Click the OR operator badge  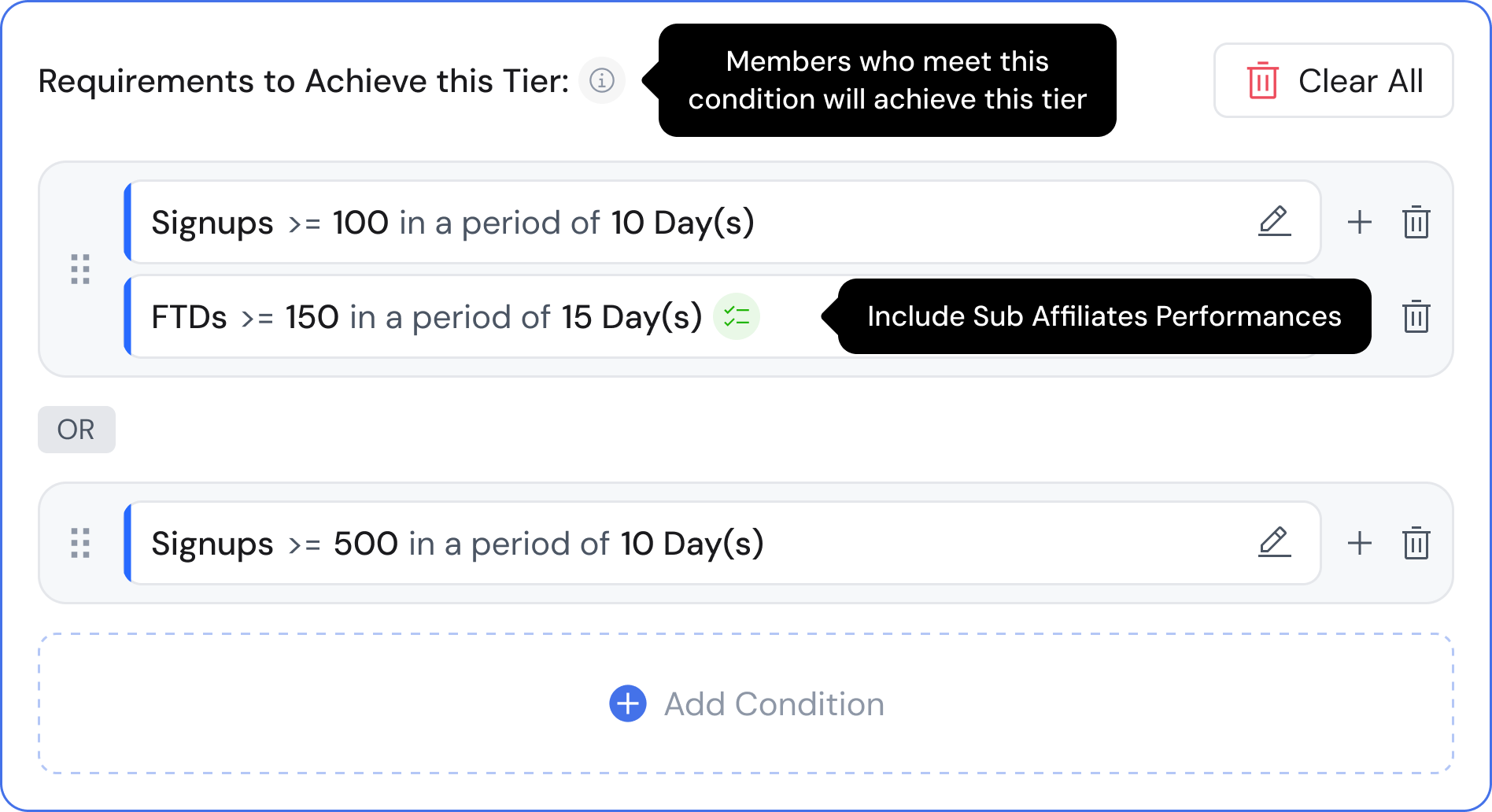click(76, 430)
